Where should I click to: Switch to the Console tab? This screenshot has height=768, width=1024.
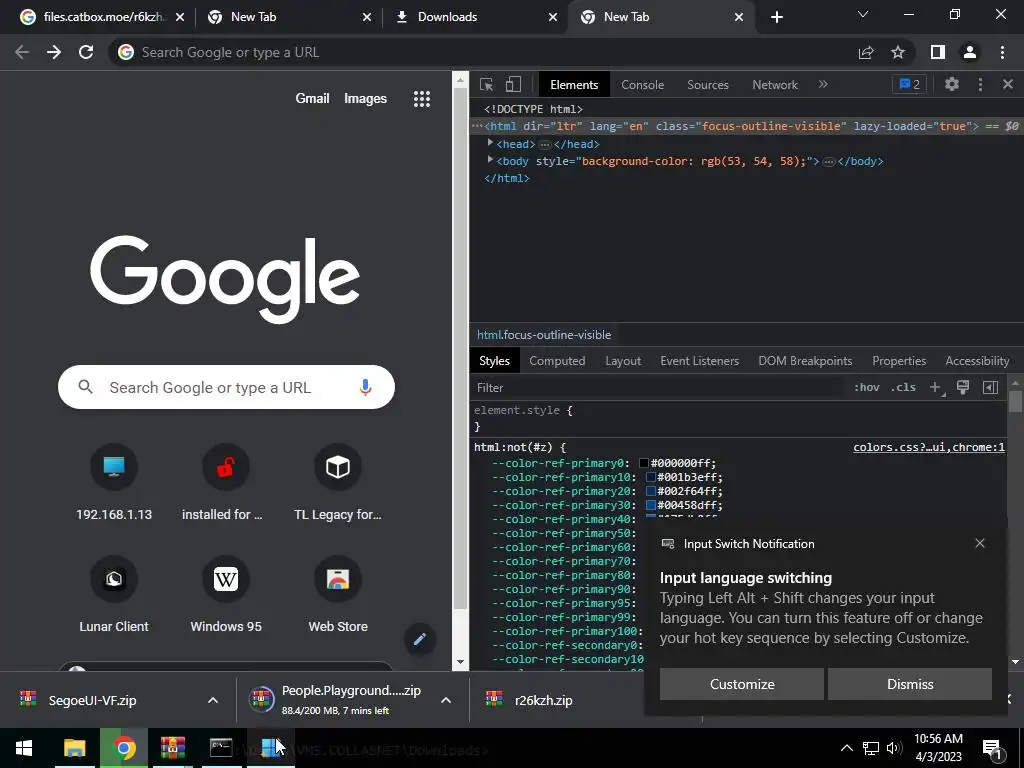click(x=642, y=85)
